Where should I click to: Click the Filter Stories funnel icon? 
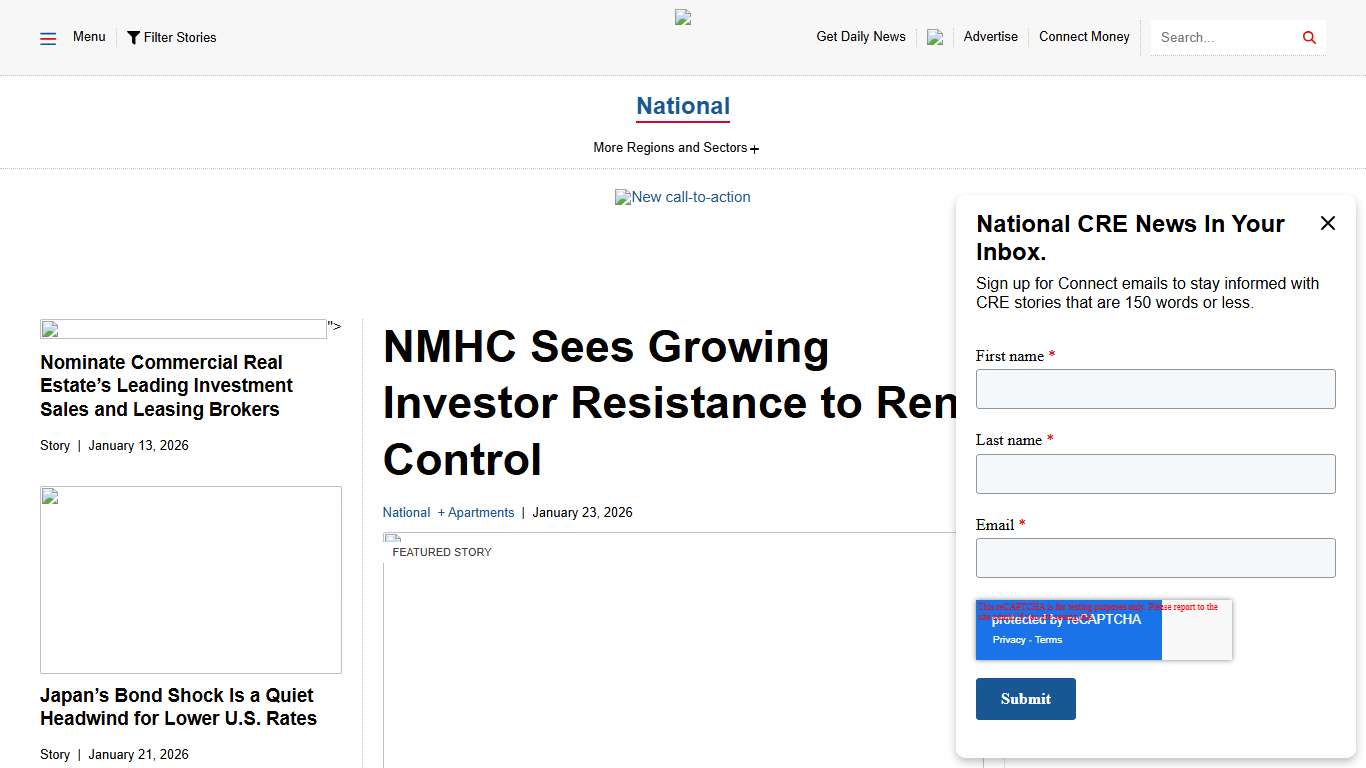coord(134,37)
